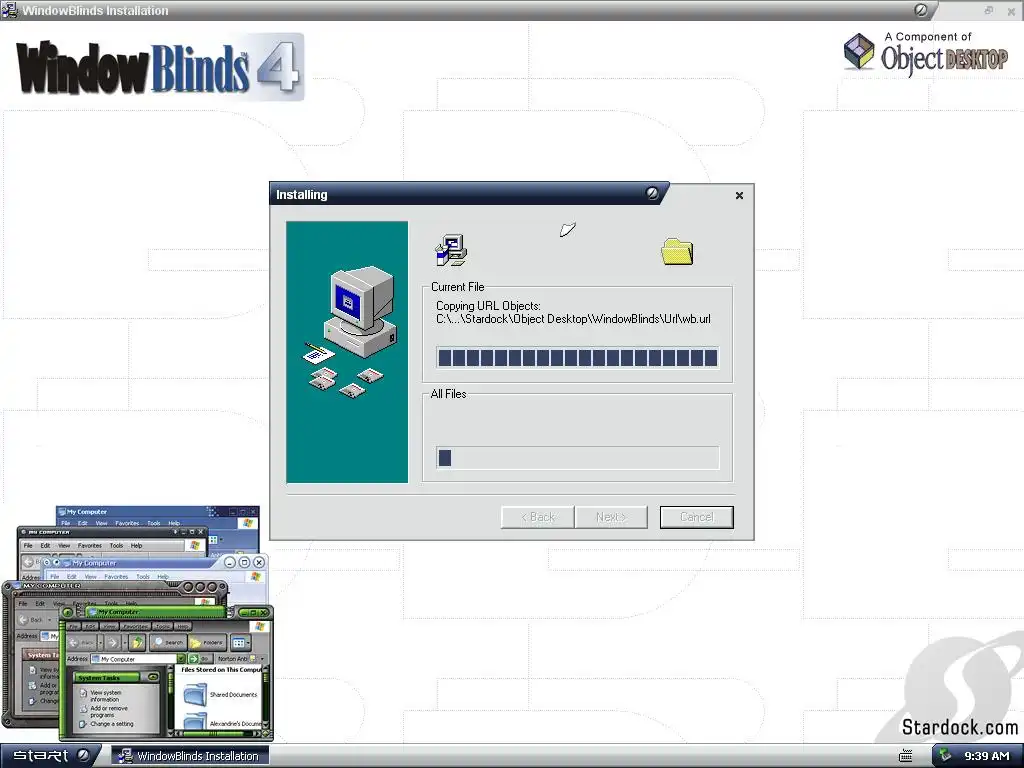Select WindowBlinds Installation taskbar button
This screenshot has width=1024, height=768.
pos(189,756)
